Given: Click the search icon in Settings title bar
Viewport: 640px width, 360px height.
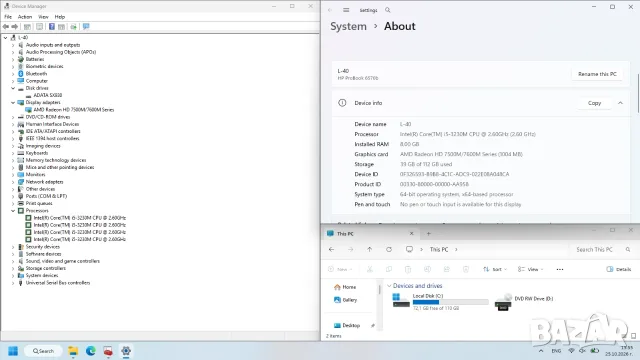Looking at the screenshot, I should (388, 10).
